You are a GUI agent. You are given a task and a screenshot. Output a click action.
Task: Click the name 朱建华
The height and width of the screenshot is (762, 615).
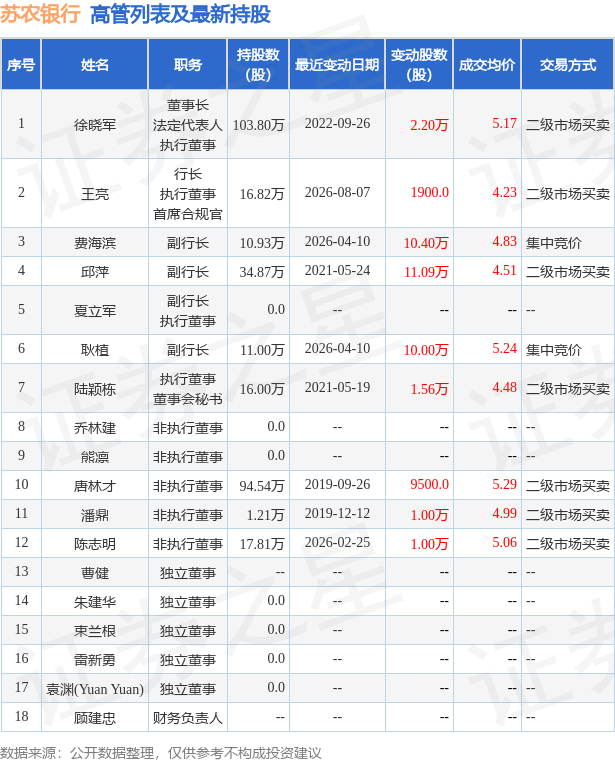(95, 602)
